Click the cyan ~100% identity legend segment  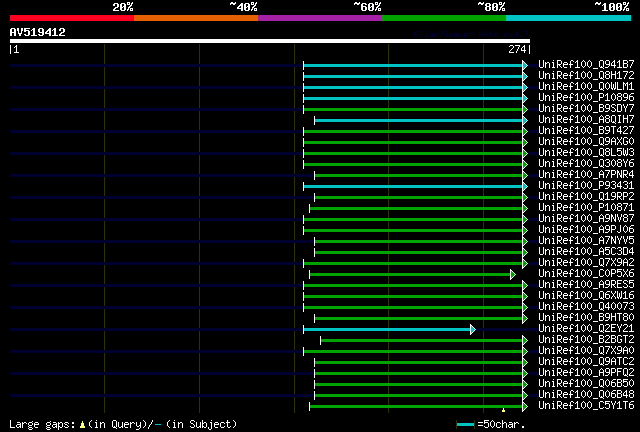pos(569,18)
